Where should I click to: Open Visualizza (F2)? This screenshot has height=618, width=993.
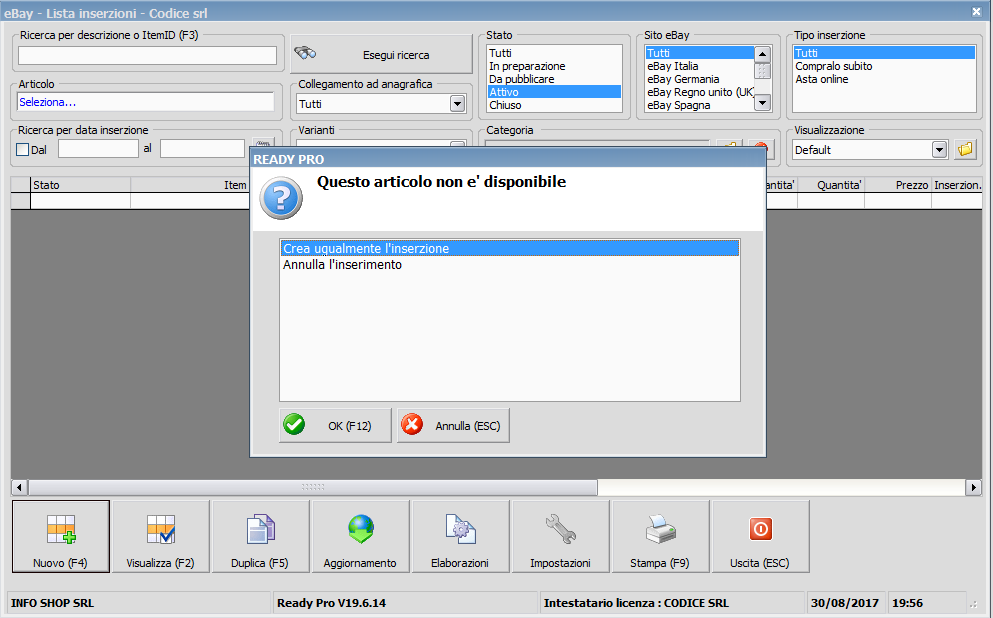(161, 536)
